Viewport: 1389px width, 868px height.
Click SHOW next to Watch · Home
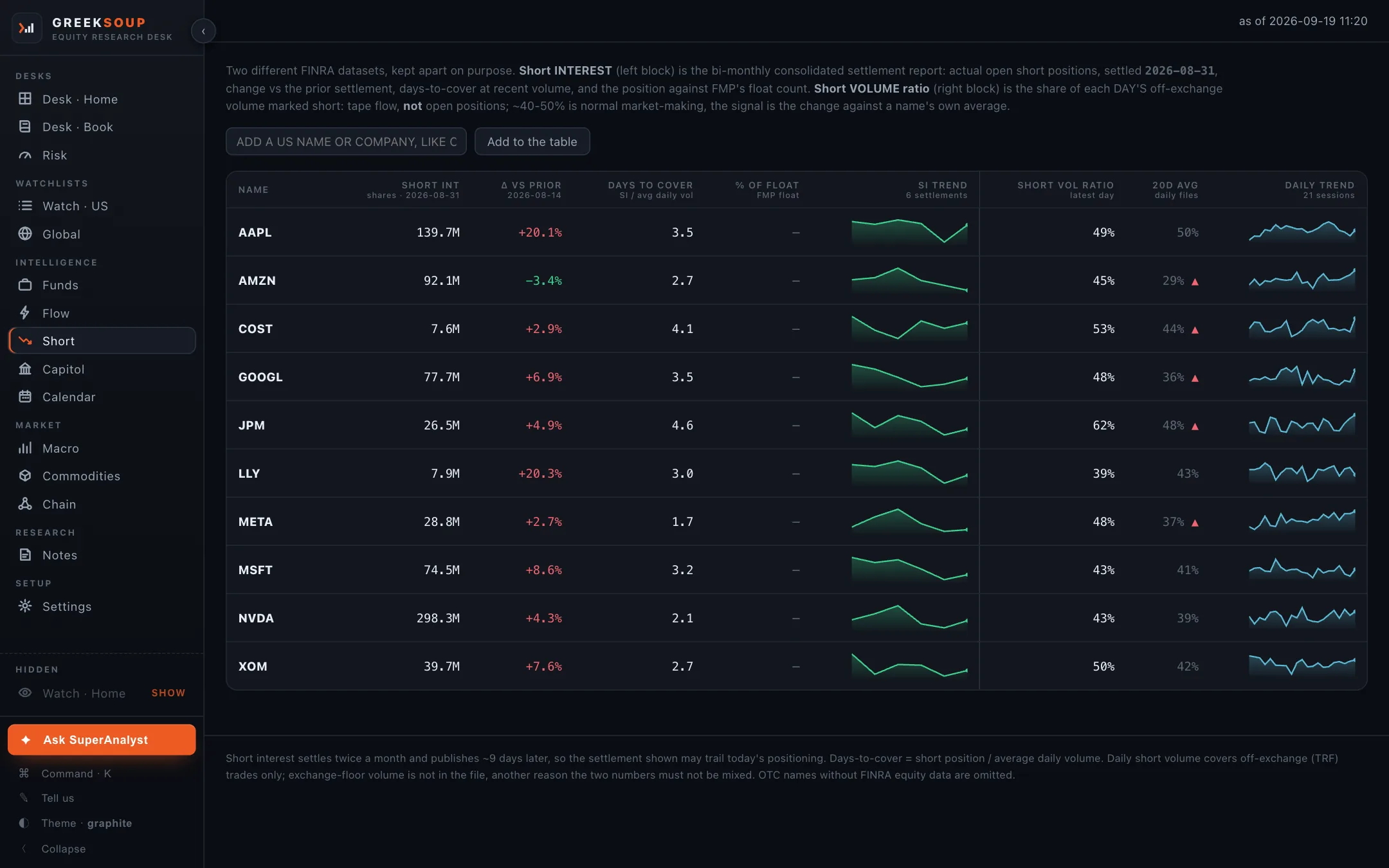168,693
